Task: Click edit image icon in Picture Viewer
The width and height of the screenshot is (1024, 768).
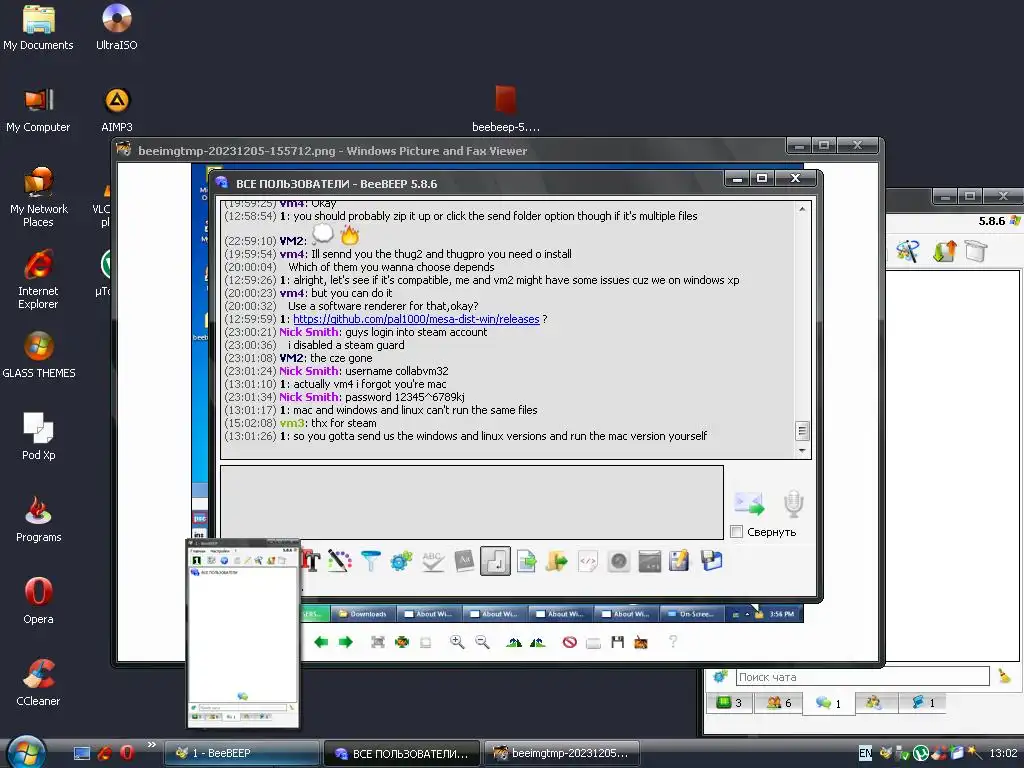Action: pos(641,643)
